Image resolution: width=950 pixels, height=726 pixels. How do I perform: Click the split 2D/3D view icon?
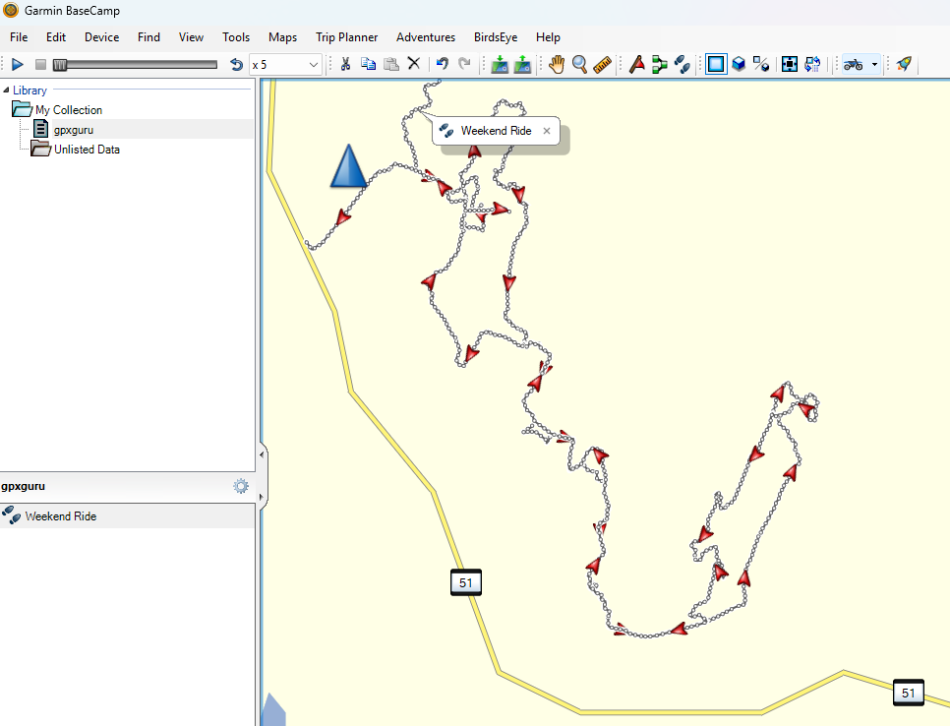(x=761, y=64)
